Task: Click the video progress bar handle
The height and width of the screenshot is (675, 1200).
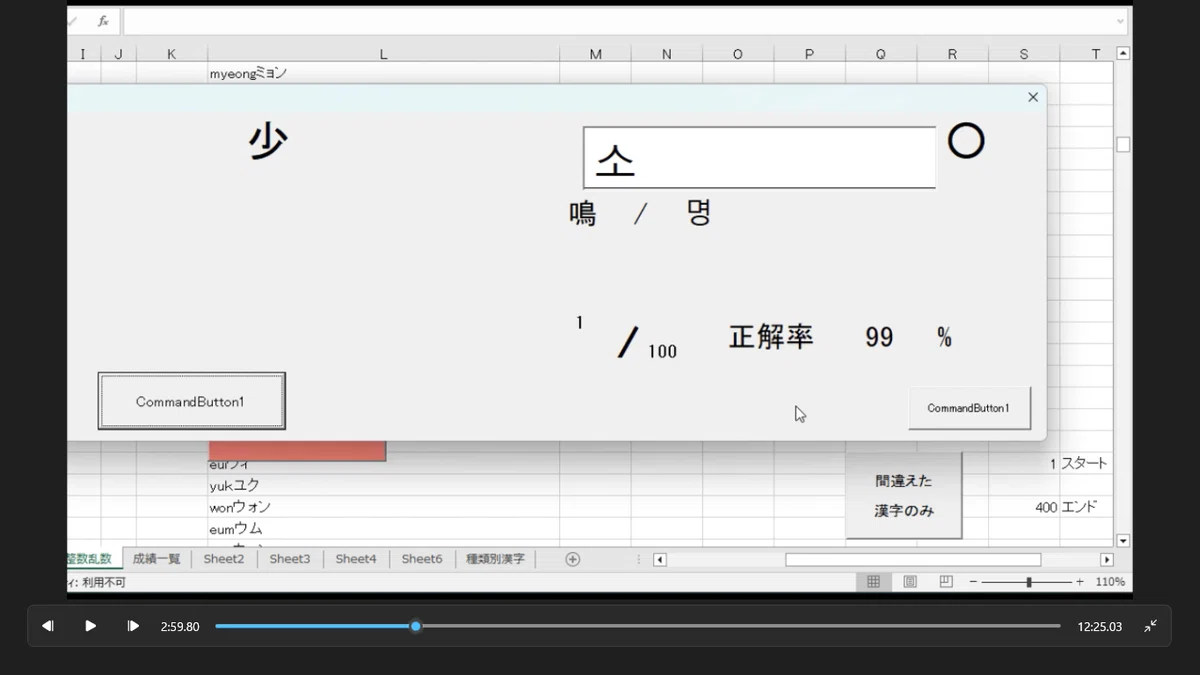Action: (x=416, y=626)
